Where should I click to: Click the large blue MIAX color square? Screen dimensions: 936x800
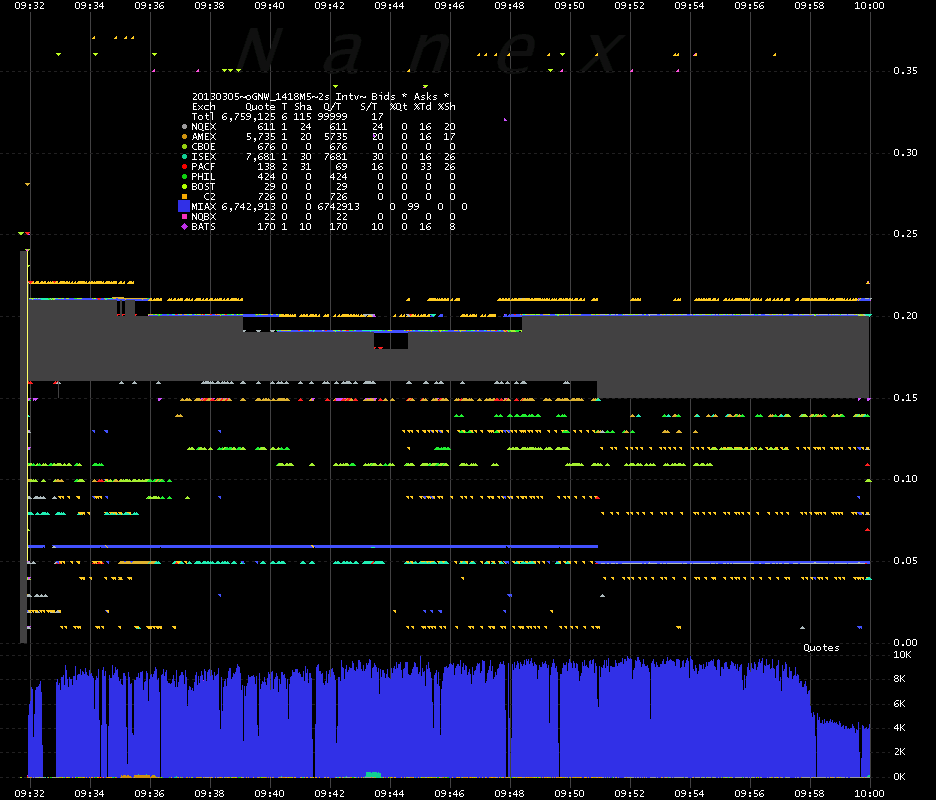[x=184, y=207]
